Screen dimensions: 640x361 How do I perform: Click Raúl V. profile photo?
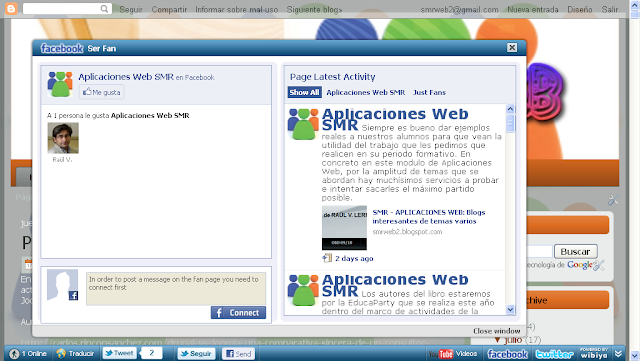63,138
